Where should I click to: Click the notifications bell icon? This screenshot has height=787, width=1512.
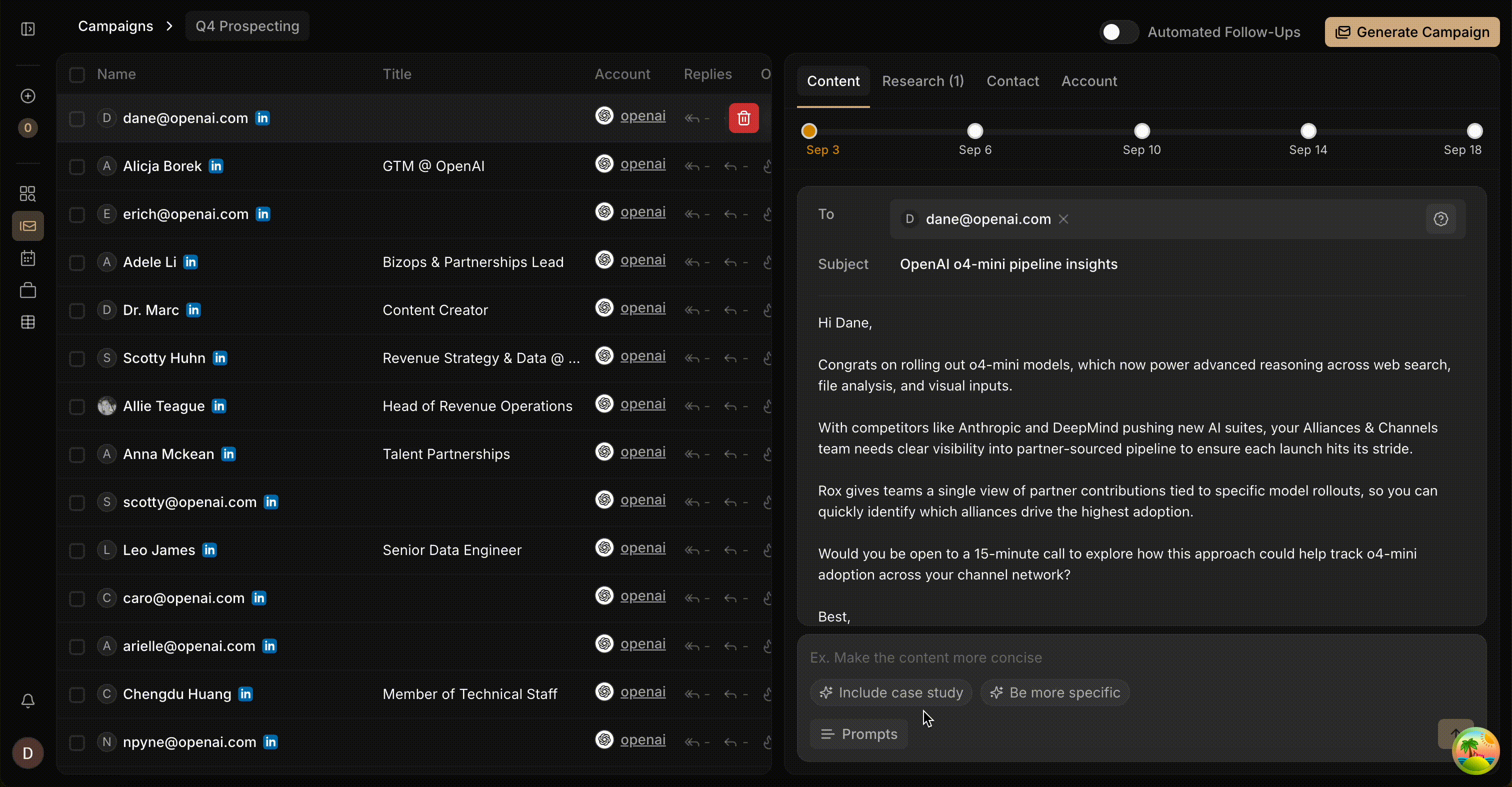[x=27, y=700]
